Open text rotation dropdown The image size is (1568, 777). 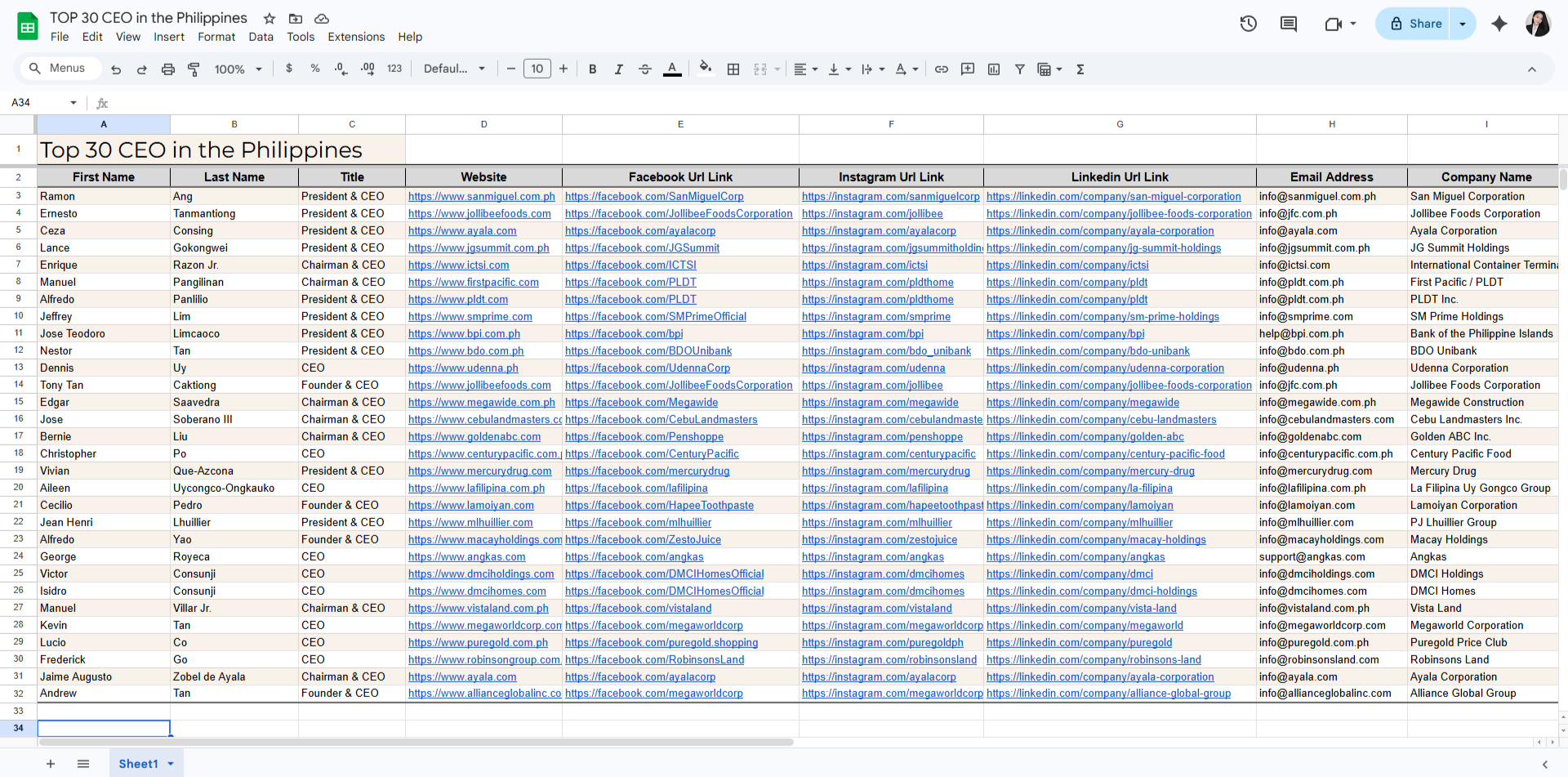click(x=906, y=69)
